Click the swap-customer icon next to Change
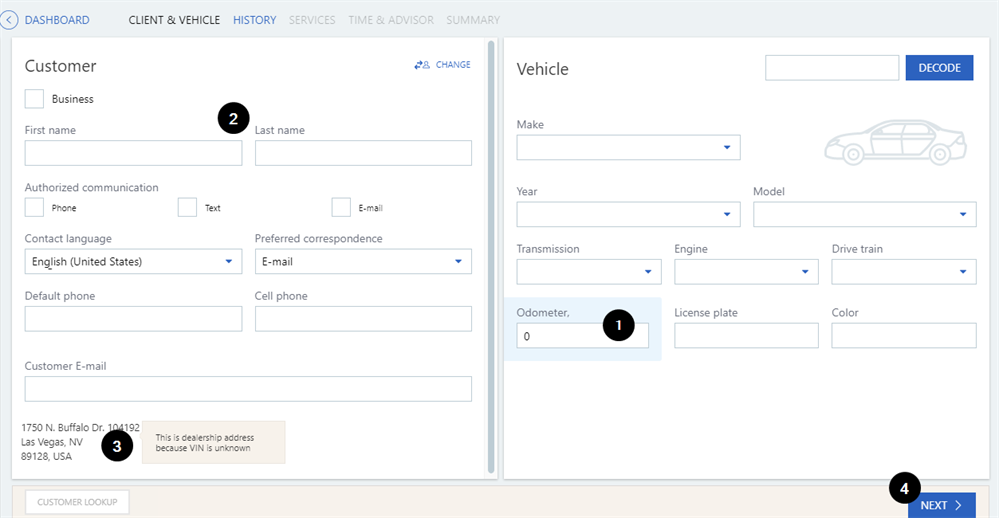 pos(421,65)
